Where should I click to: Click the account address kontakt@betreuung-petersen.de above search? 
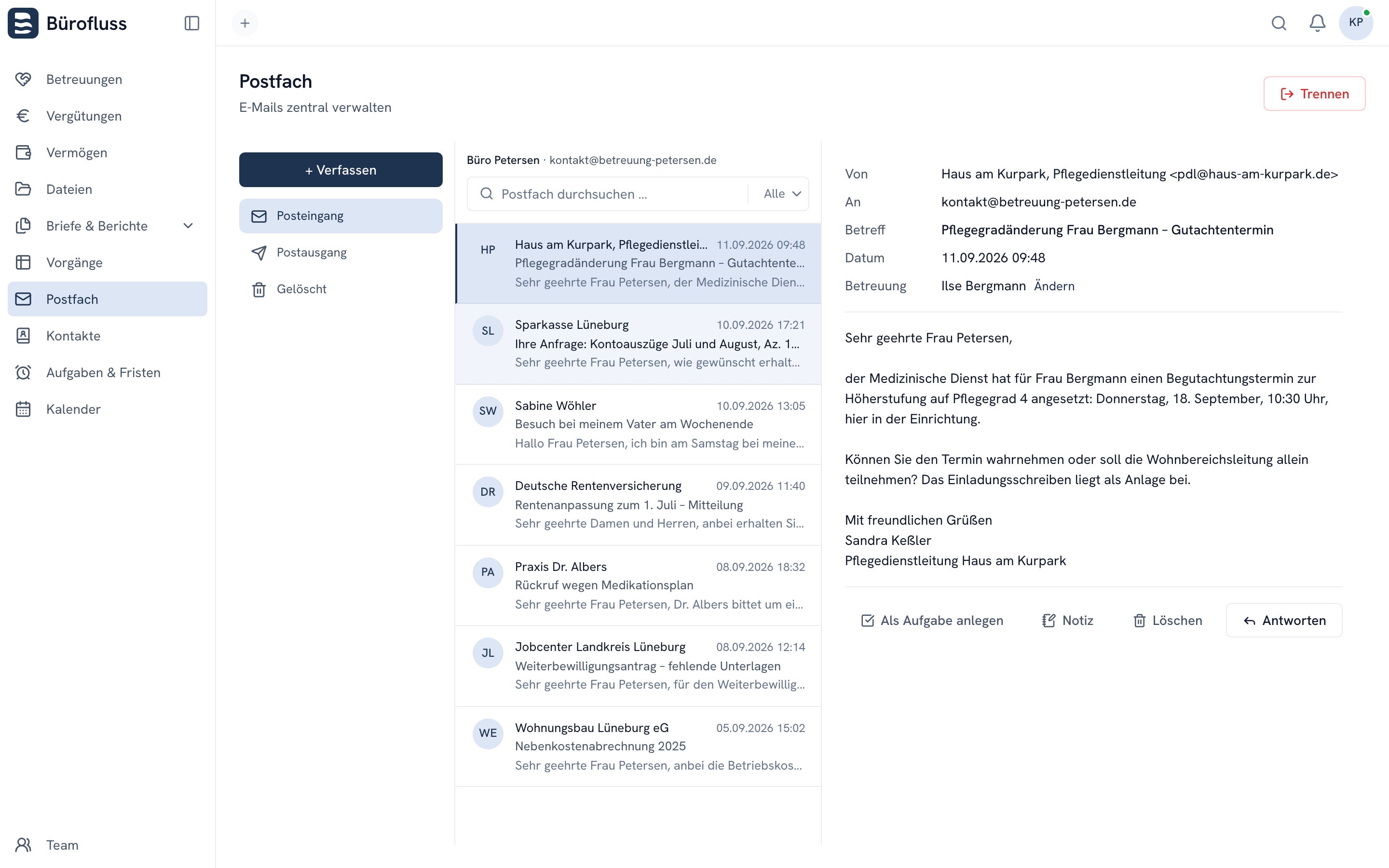pyautogui.click(x=633, y=160)
